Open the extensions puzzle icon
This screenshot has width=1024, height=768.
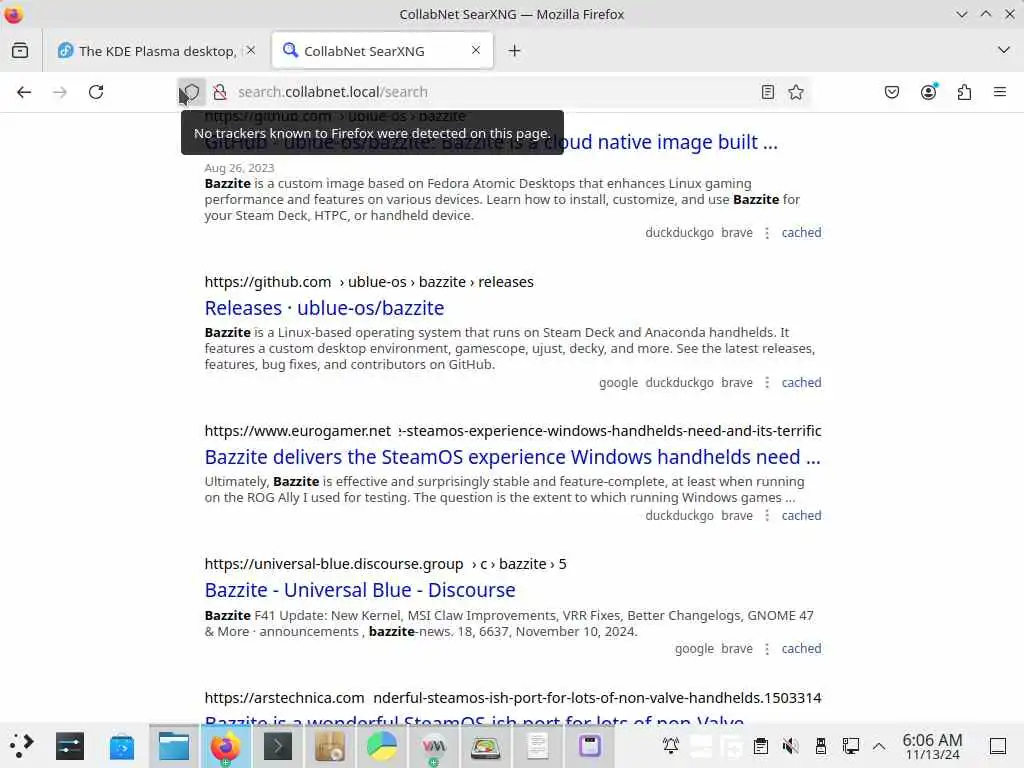(x=965, y=92)
